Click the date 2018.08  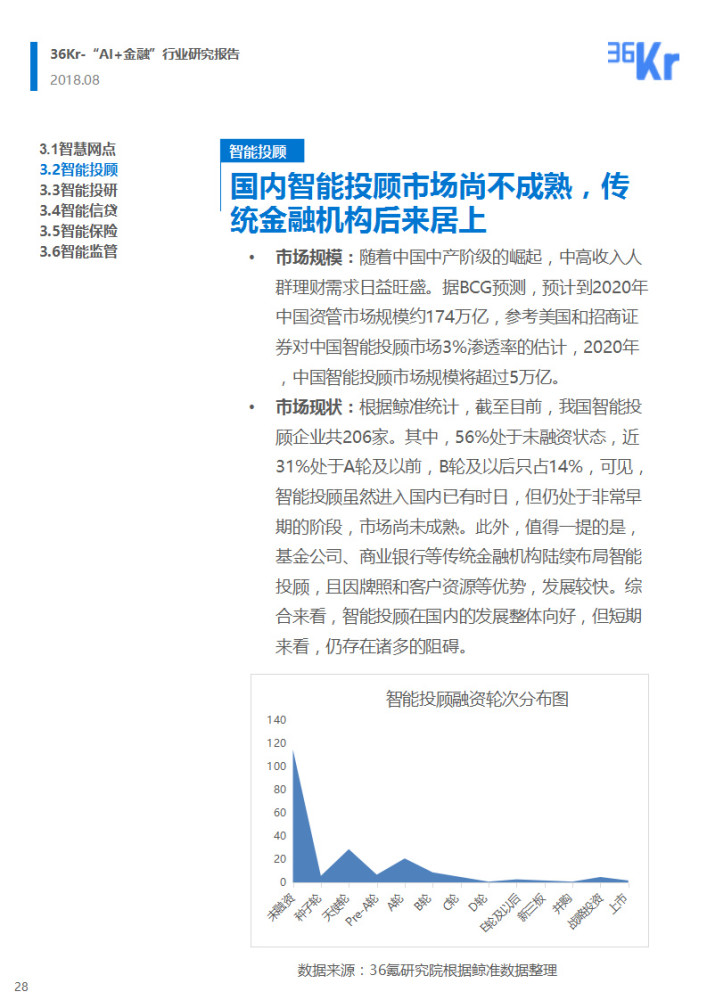point(75,80)
